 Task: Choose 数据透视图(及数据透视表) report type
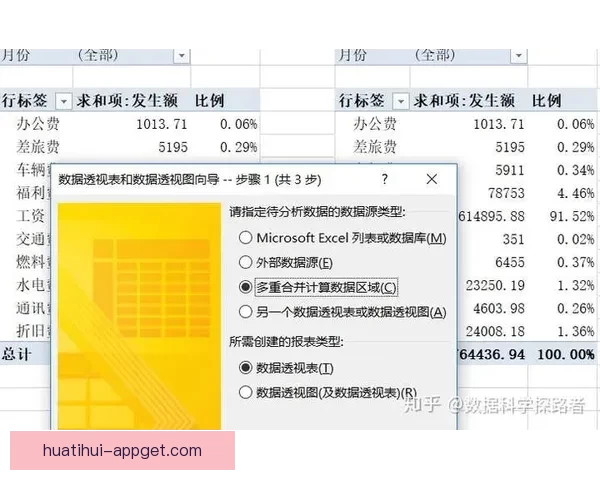[x=245, y=392]
